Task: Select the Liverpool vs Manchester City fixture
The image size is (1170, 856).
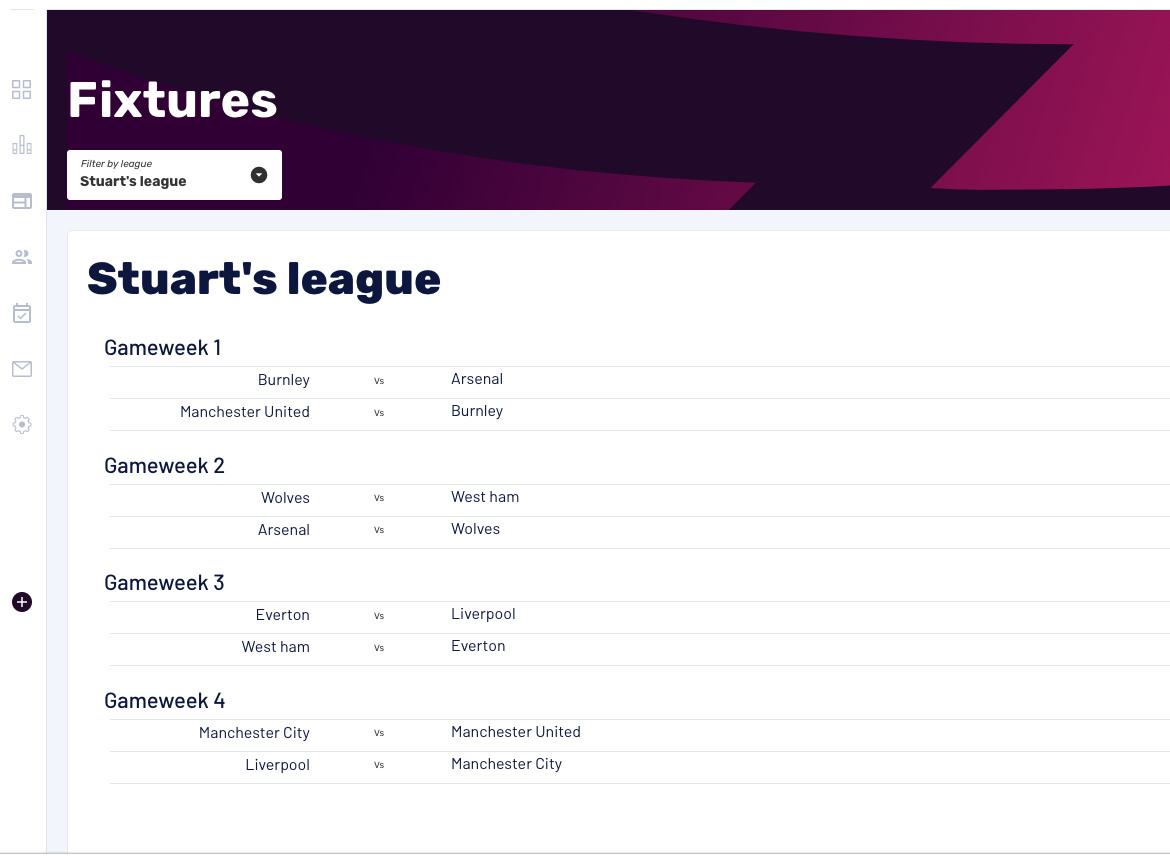Action: coord(380,765)
